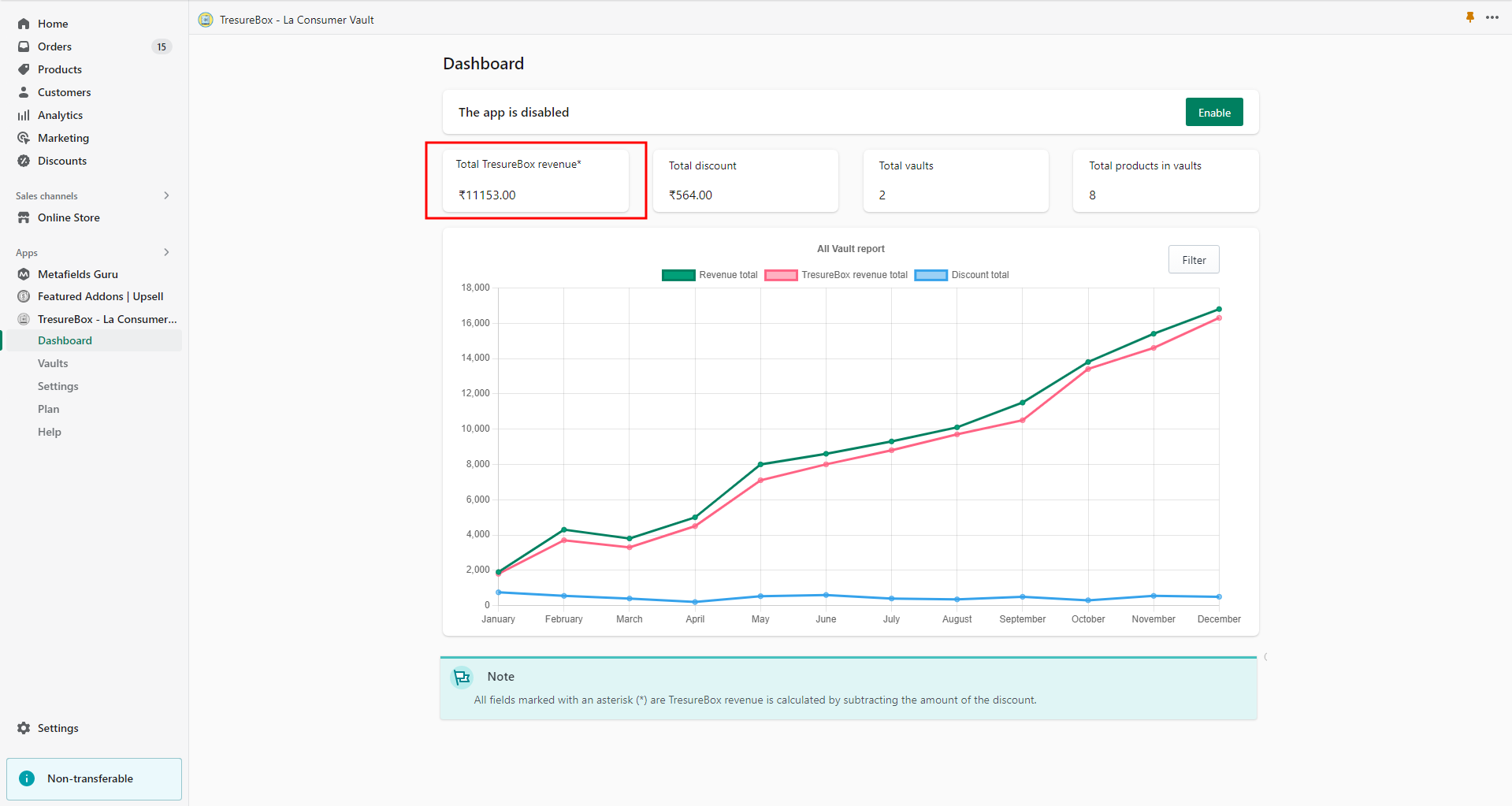Open the TresureBox Settings subpage

[58, 386]
